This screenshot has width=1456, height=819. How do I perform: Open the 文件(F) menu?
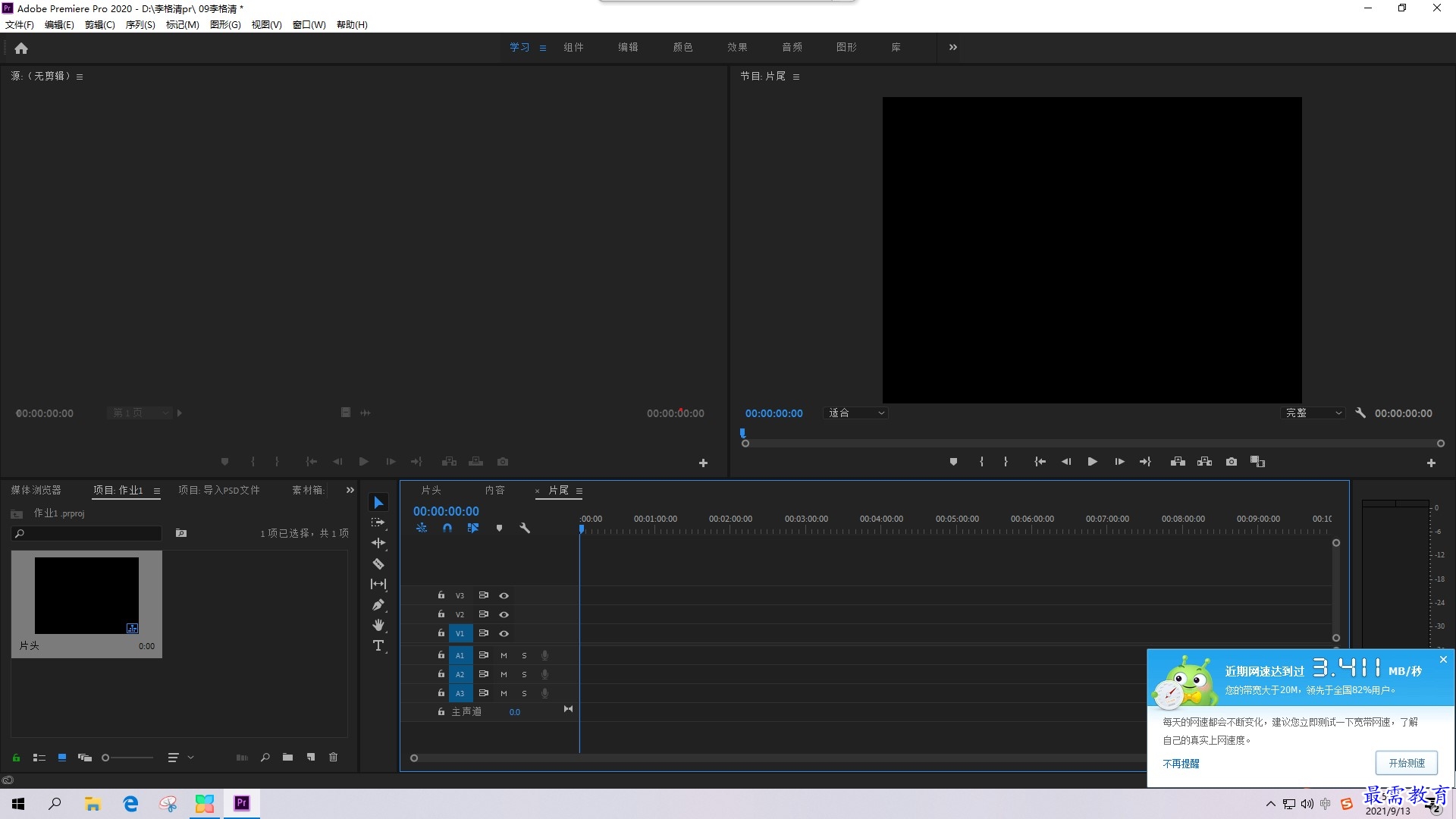pos(20,25)
